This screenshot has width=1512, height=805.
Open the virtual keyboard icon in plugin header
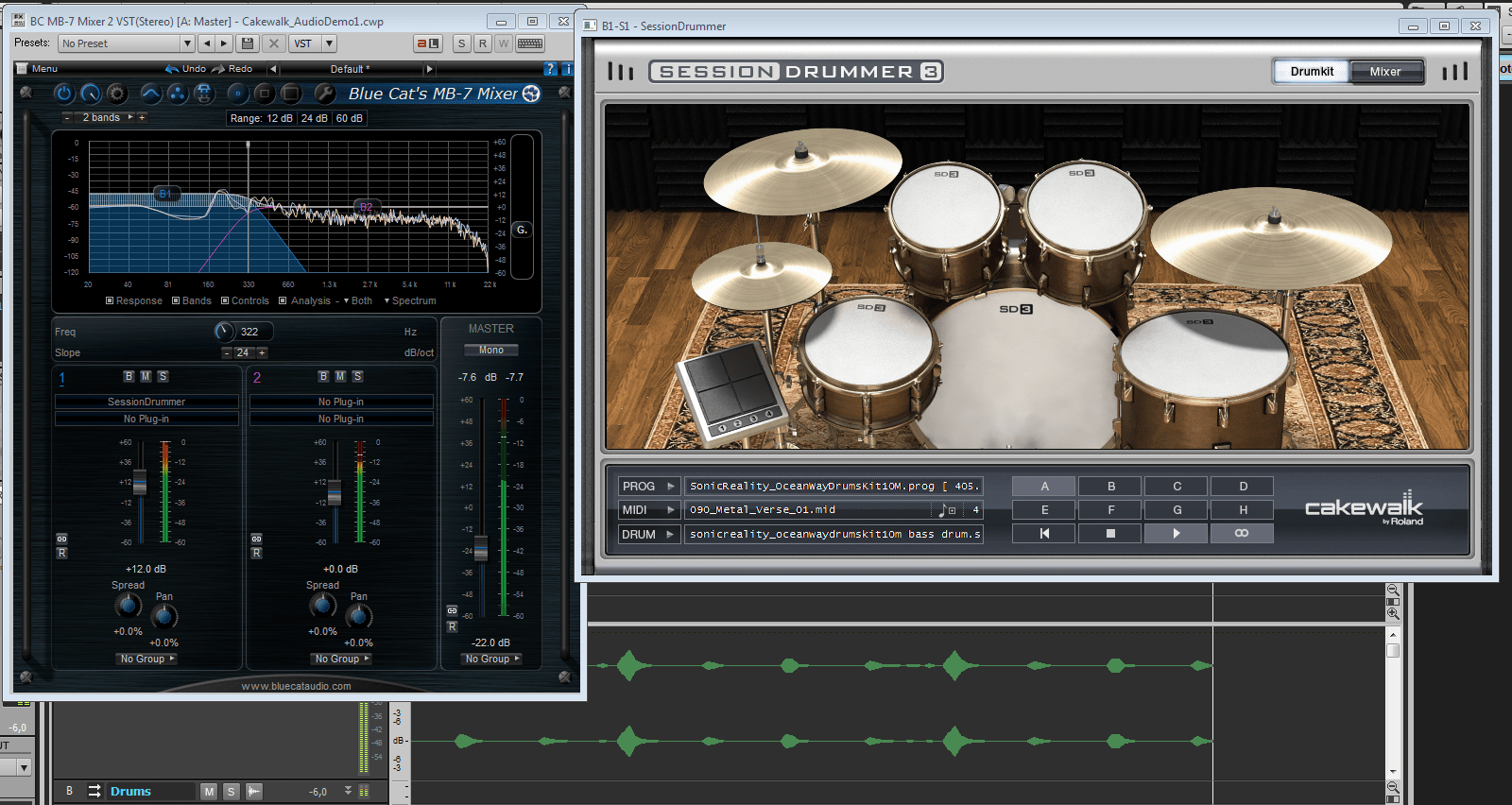coord(530,43)
